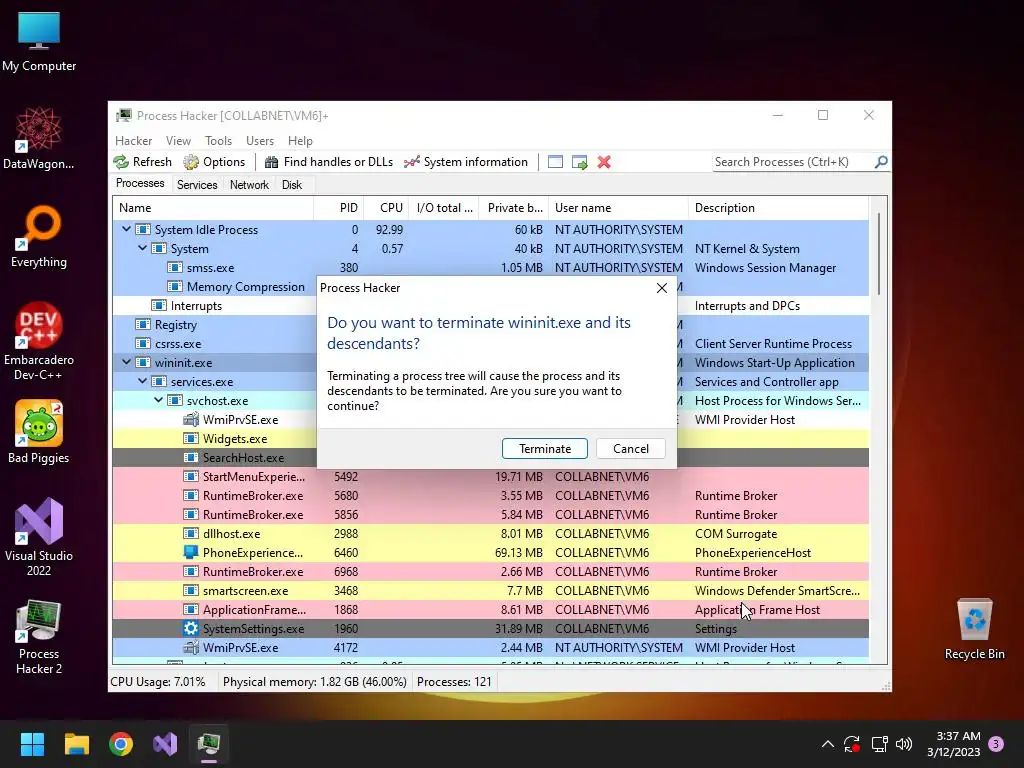The width and height of the screenshot is (1024, 768).
Task: Select the Processes tab
Action: point(140,184)
